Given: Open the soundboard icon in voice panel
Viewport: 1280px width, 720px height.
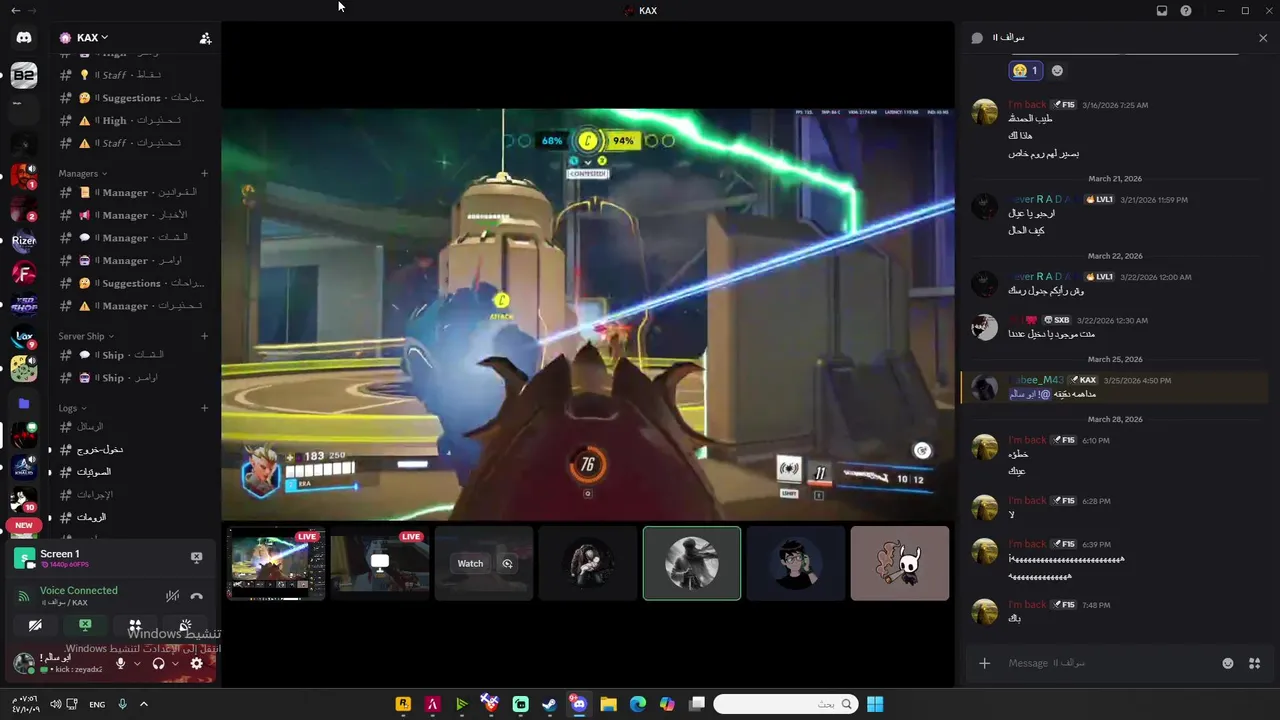Looking at the screenshot, I should (185, 625).
